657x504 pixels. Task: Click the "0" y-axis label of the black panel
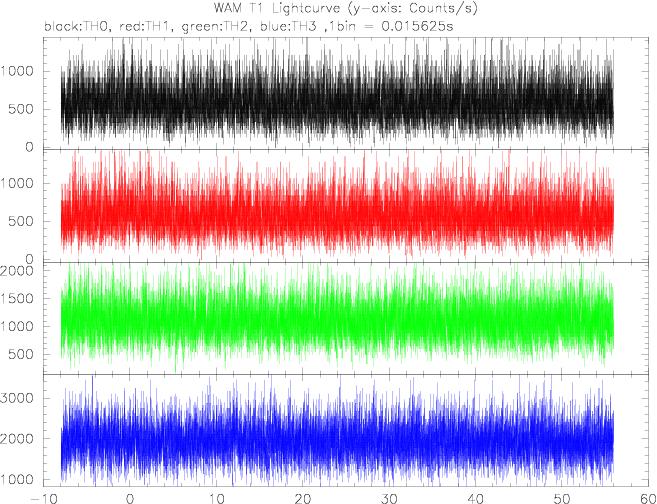pos(29,147)
